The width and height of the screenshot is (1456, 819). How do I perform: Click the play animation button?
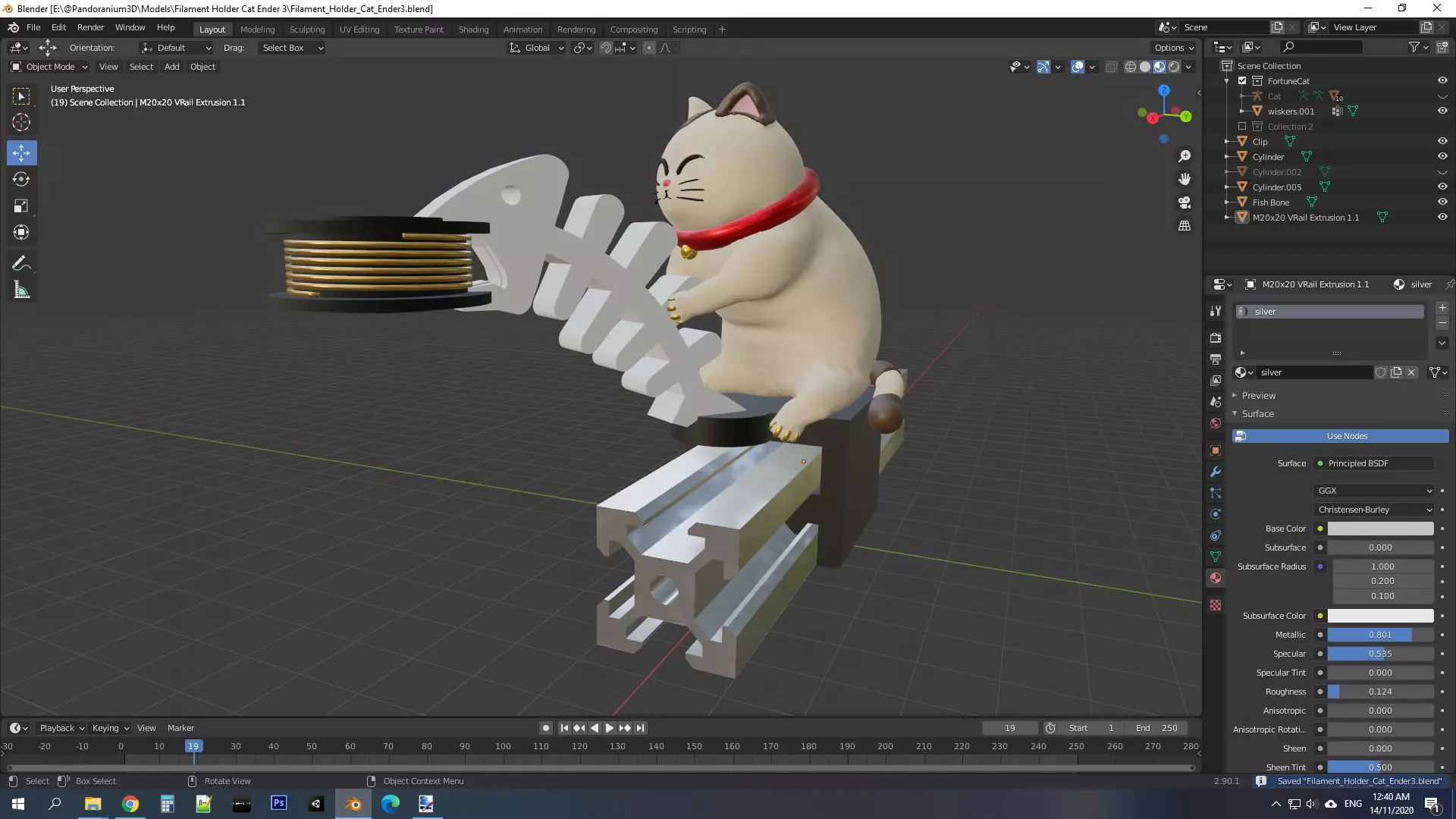[x=609, y=728]
